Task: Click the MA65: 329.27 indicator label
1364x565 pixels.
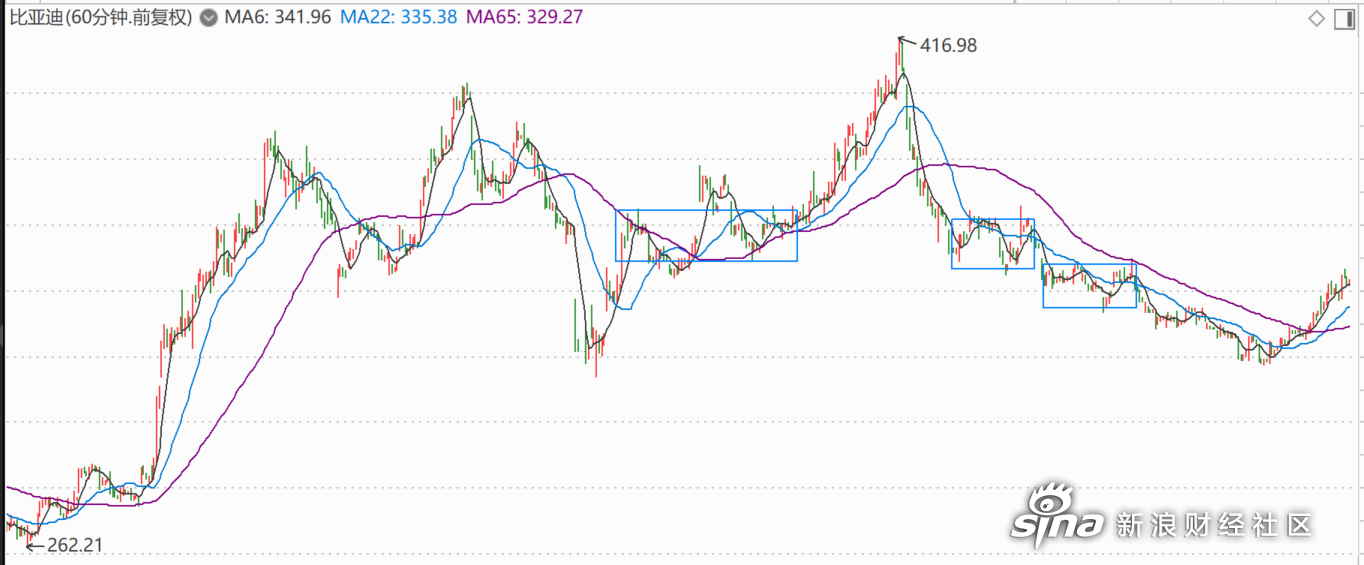Action: point(524,18)
